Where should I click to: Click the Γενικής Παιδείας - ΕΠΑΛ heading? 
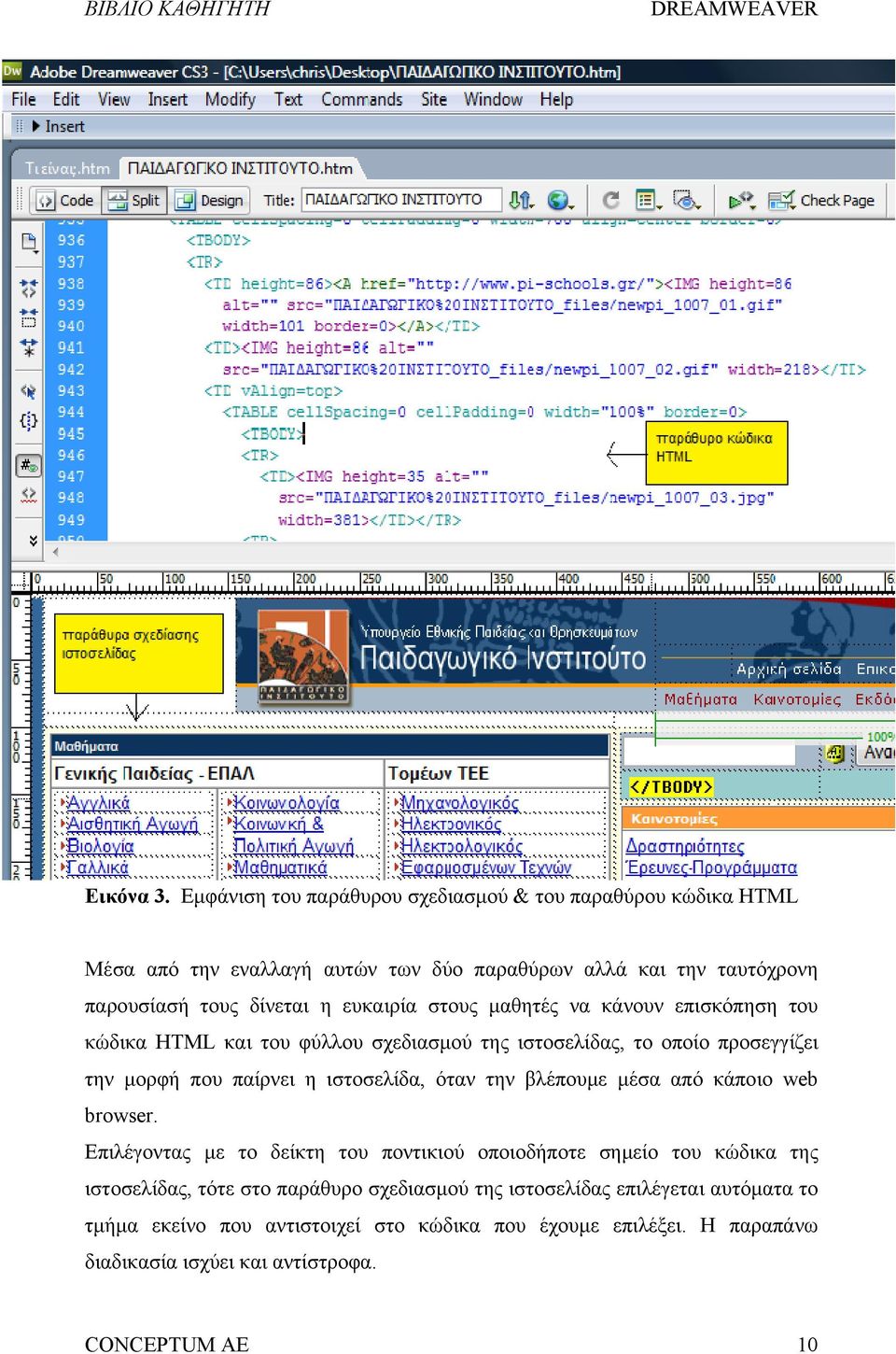[154, 773]
